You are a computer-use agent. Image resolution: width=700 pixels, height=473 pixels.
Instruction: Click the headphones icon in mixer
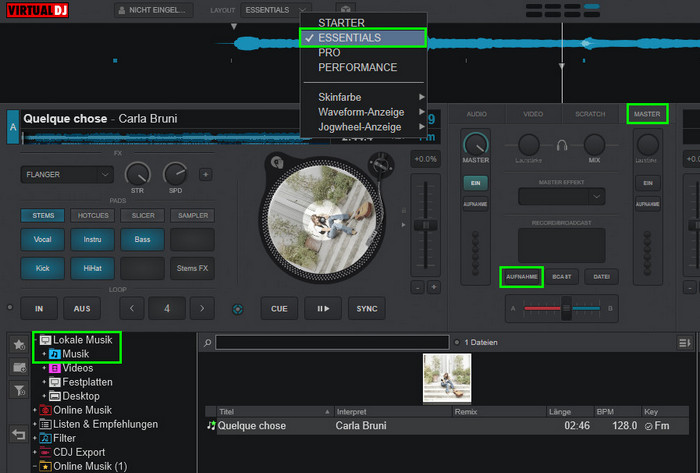click(562, 145)
